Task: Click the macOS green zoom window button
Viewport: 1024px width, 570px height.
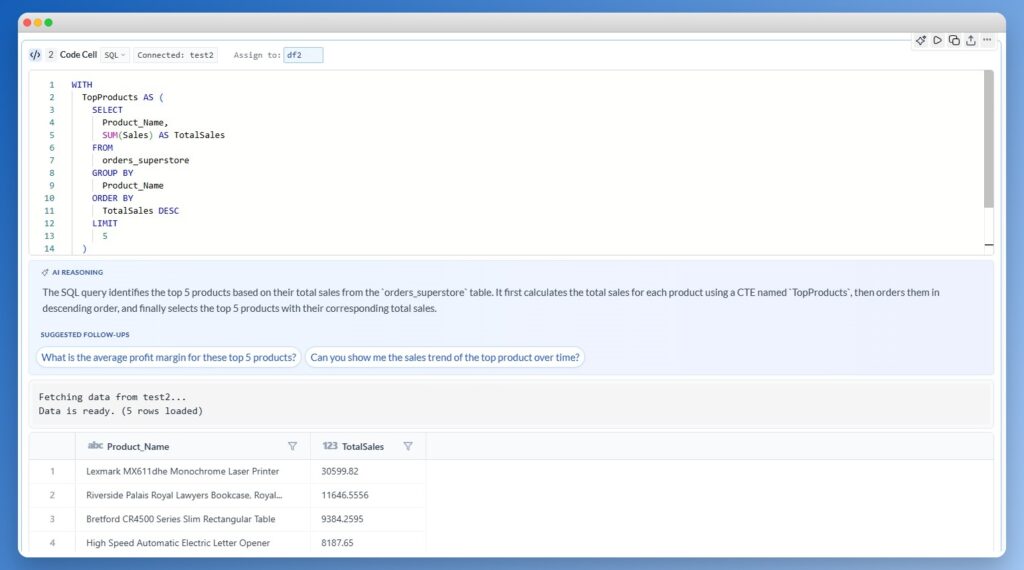Action: point(48,22)
